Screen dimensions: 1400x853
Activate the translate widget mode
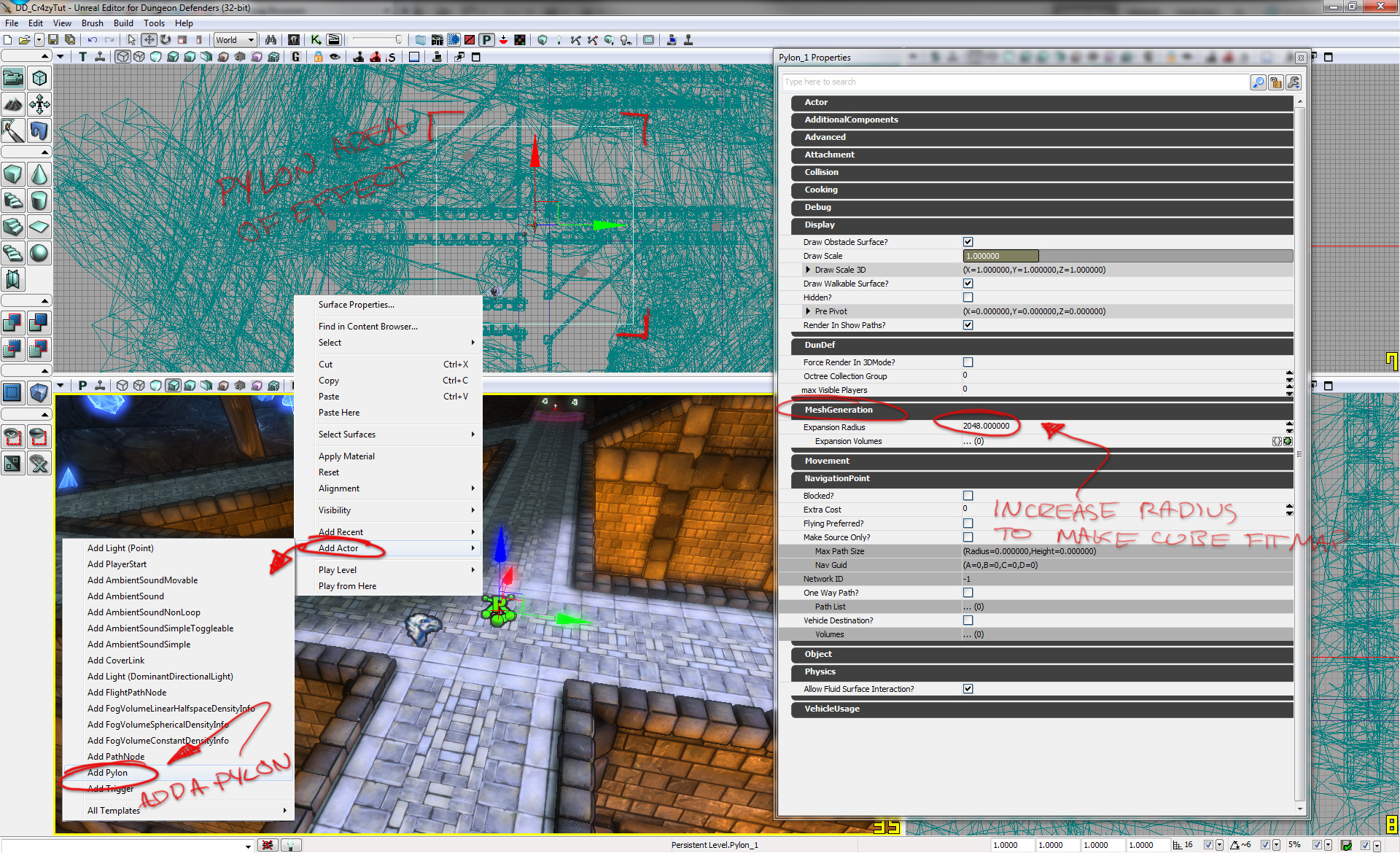pos(149,40)
